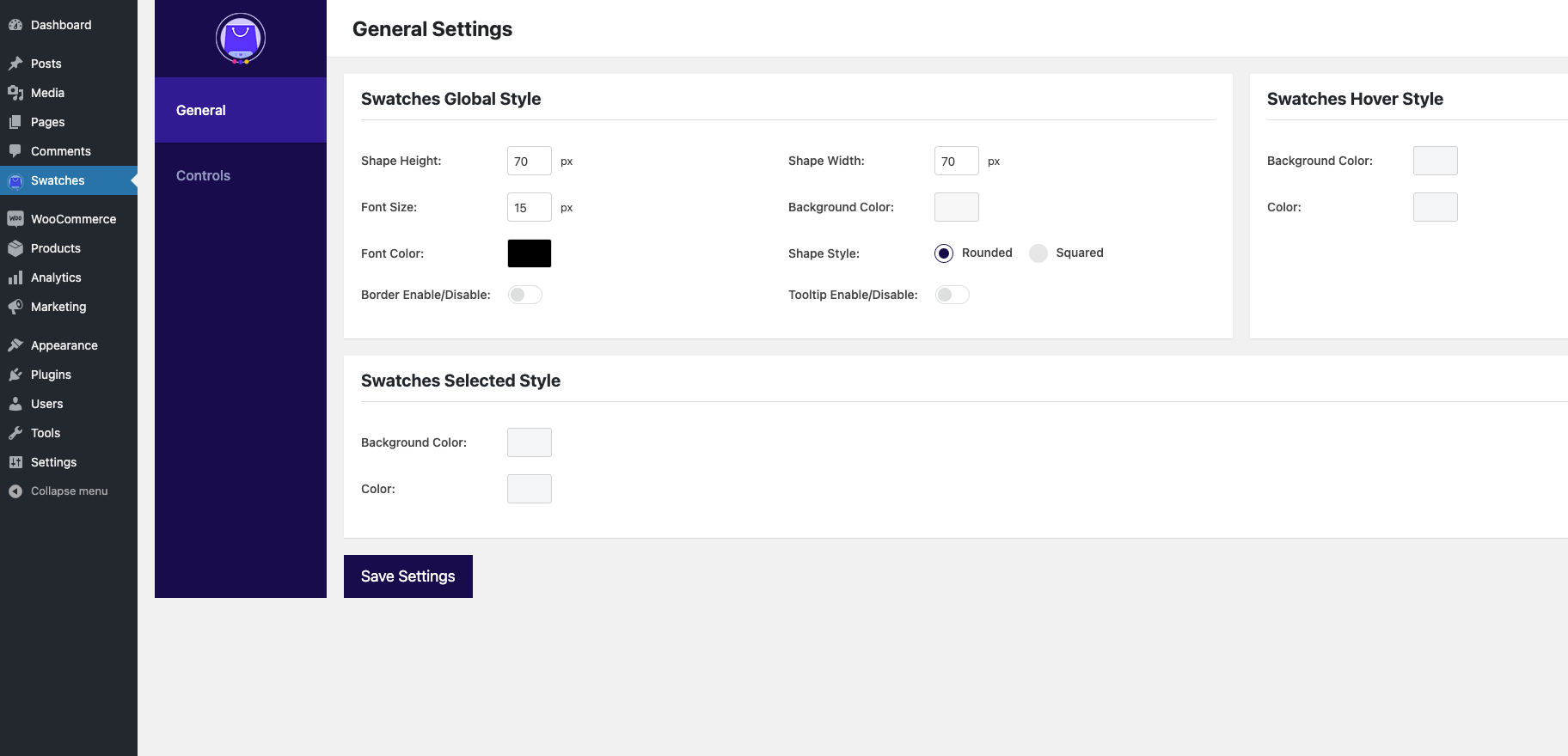
Task: Click the Plugins plug icon
Action: (15, 375)
